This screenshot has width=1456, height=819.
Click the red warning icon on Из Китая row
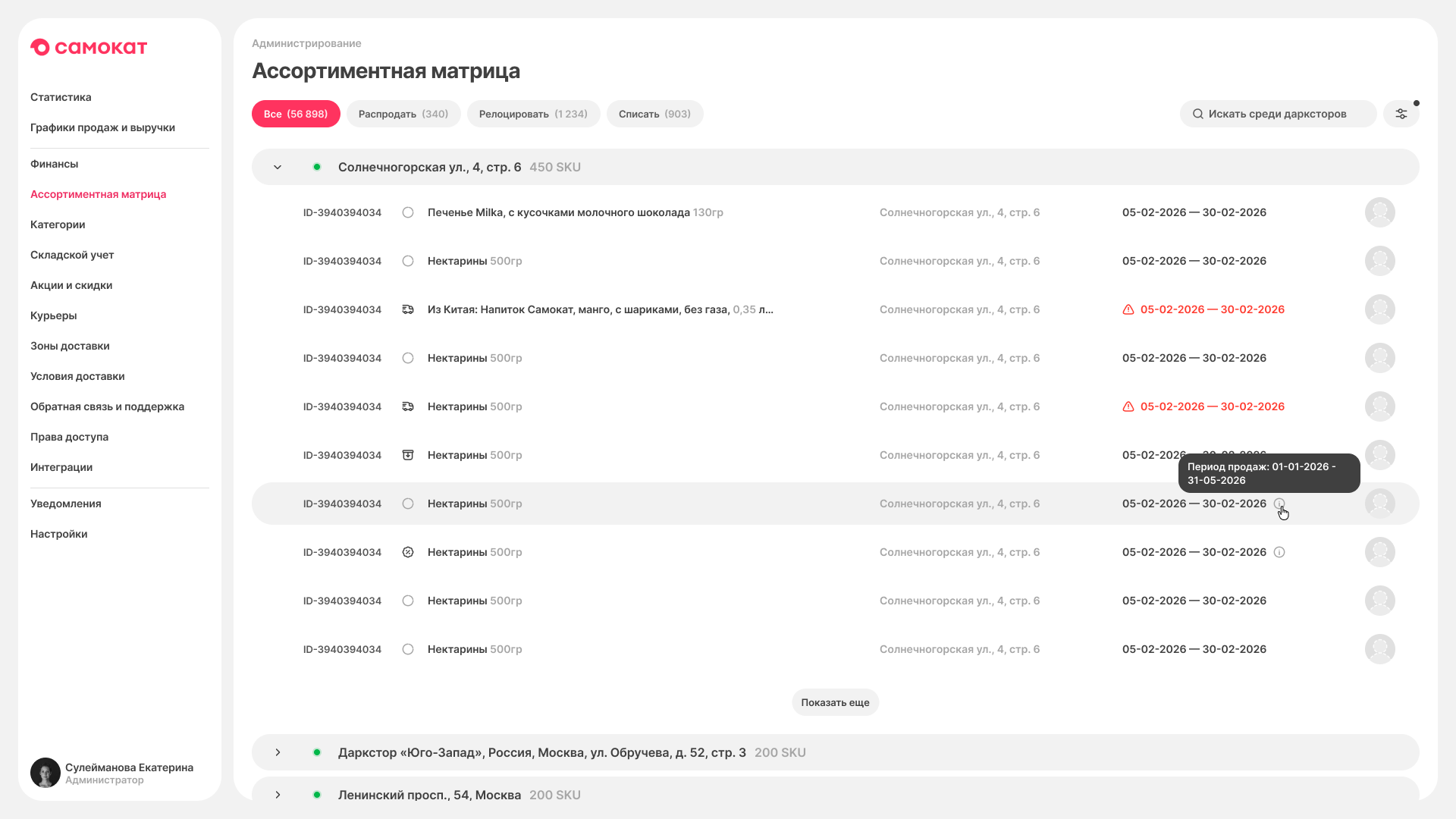[1128, 309]
